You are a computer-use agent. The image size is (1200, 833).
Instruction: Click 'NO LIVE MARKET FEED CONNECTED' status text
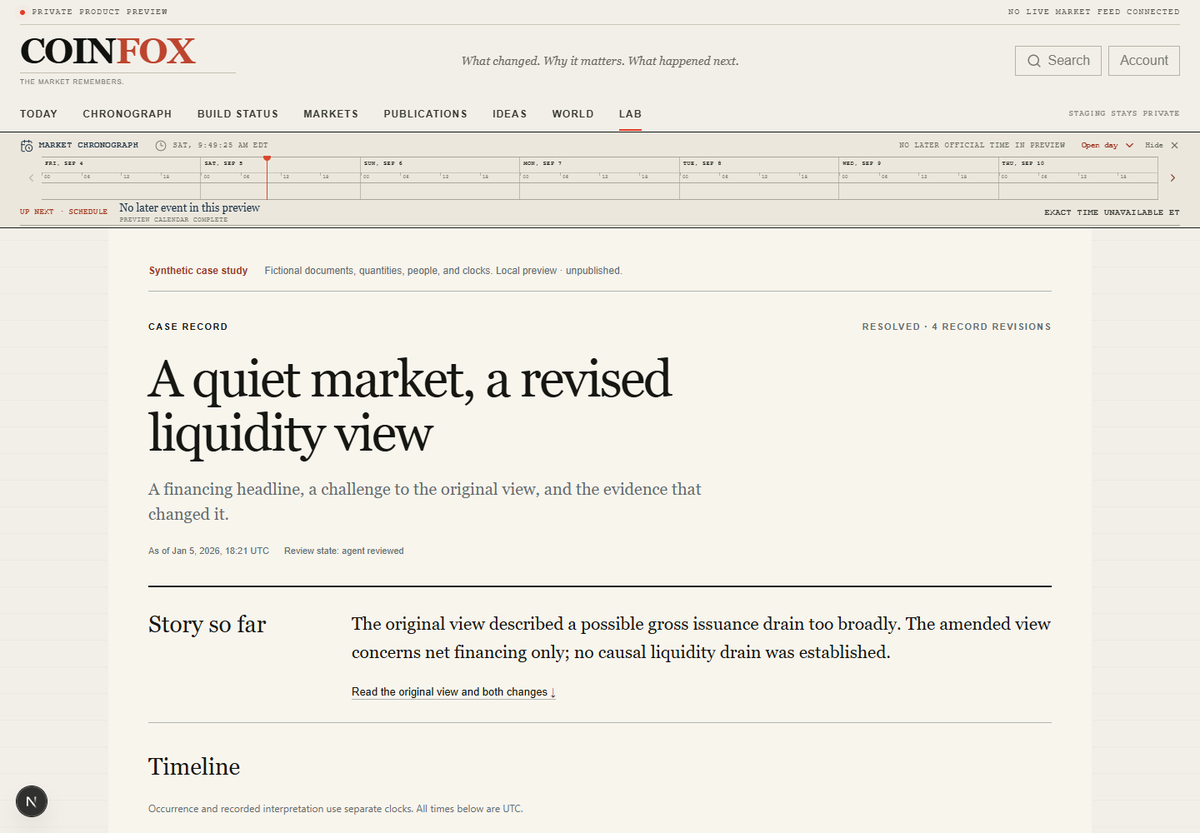coord(1094,12)
